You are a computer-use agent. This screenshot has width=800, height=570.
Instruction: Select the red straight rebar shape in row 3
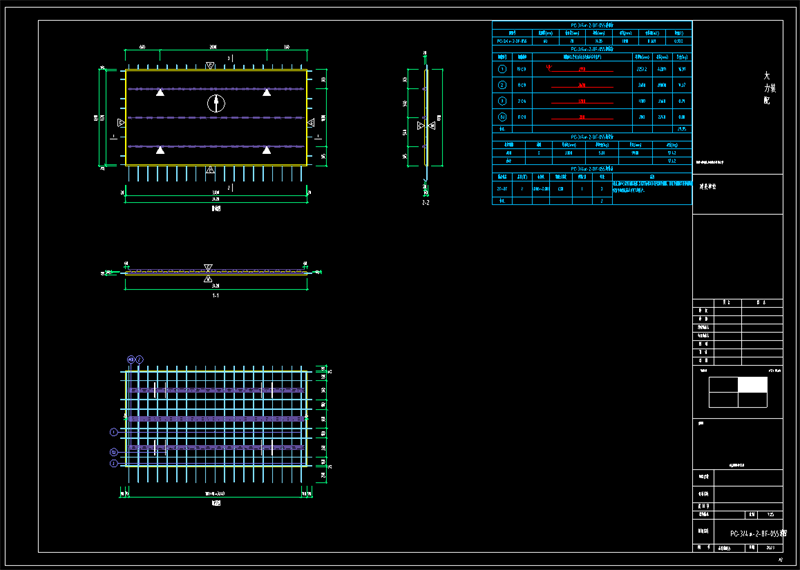click(x=582, y=102)
